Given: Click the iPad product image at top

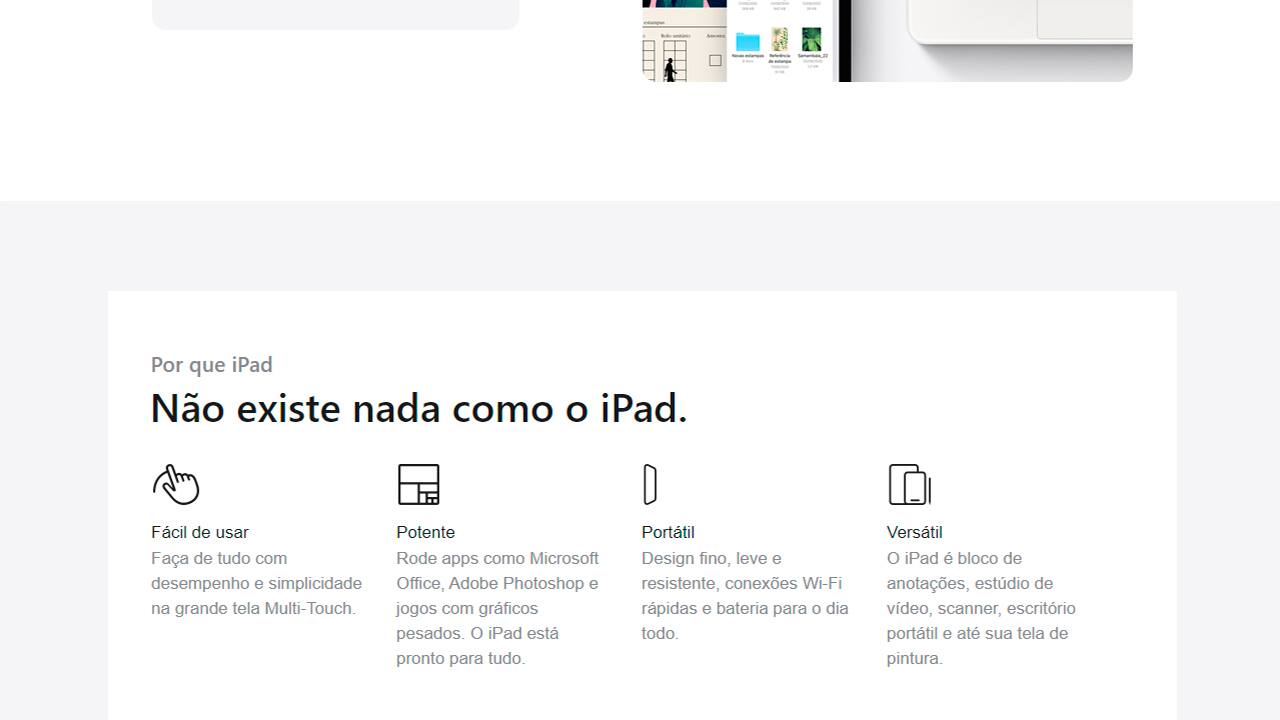Looking at the screenshot, I should point(887,40).
